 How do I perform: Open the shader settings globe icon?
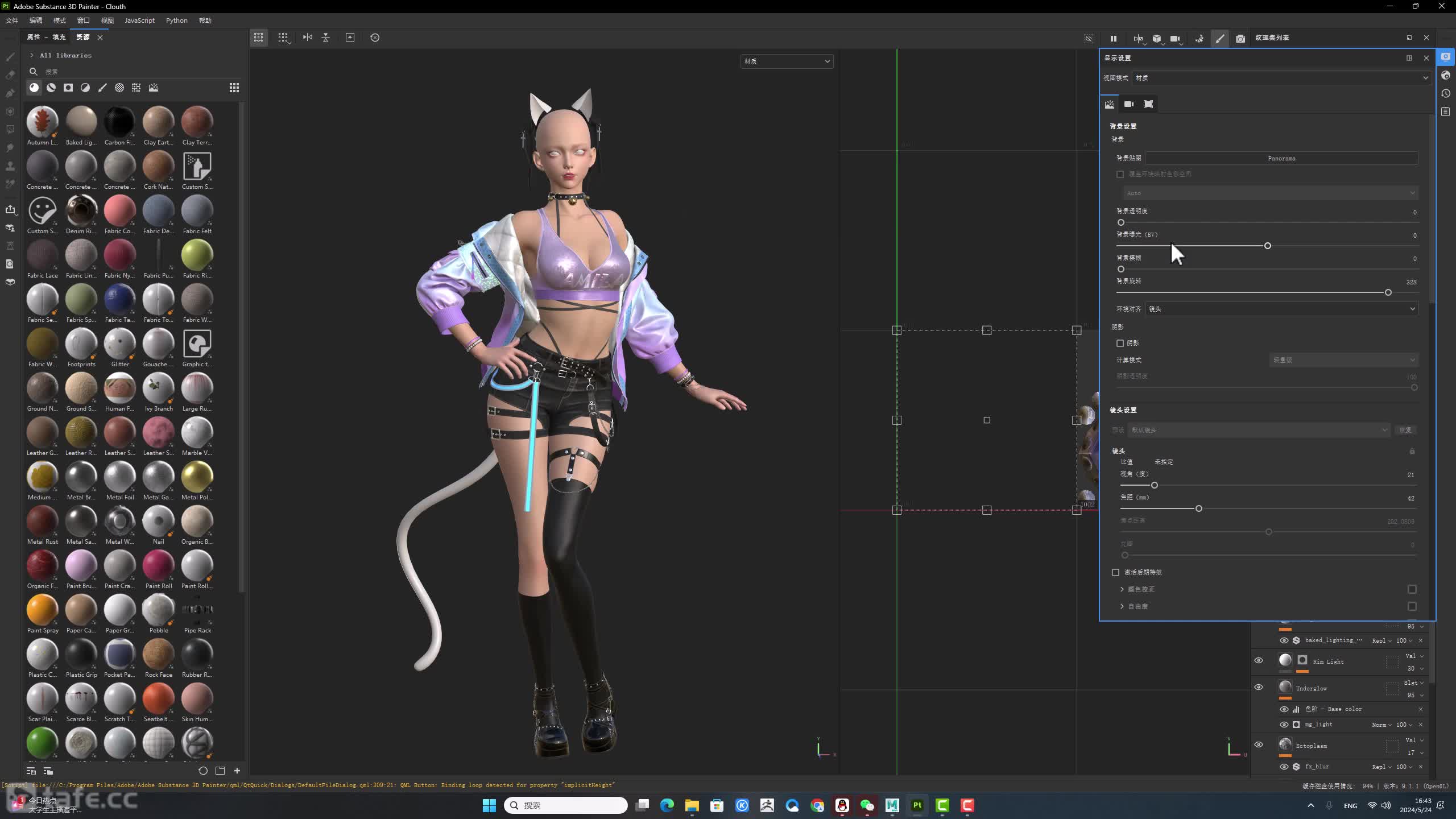tap(1446, 75)
